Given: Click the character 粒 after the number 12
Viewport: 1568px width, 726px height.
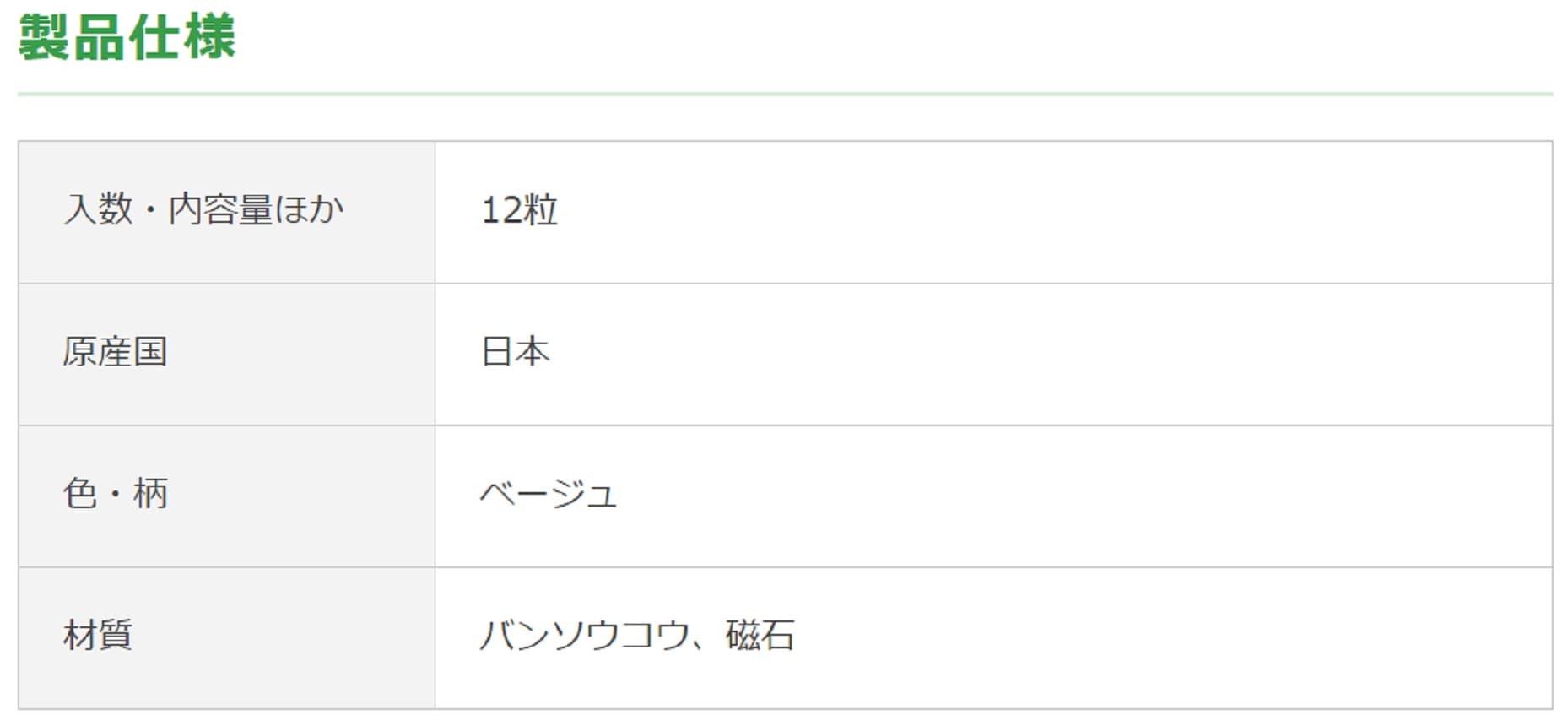Looking at the screenshot, I should coord(538,210).
